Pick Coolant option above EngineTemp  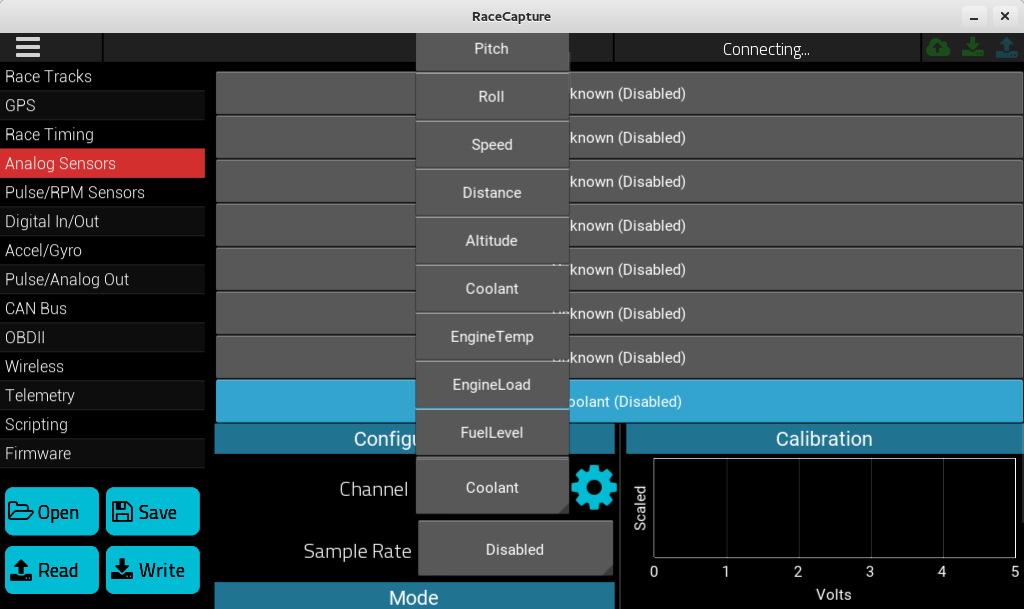(x=492, y=289)
